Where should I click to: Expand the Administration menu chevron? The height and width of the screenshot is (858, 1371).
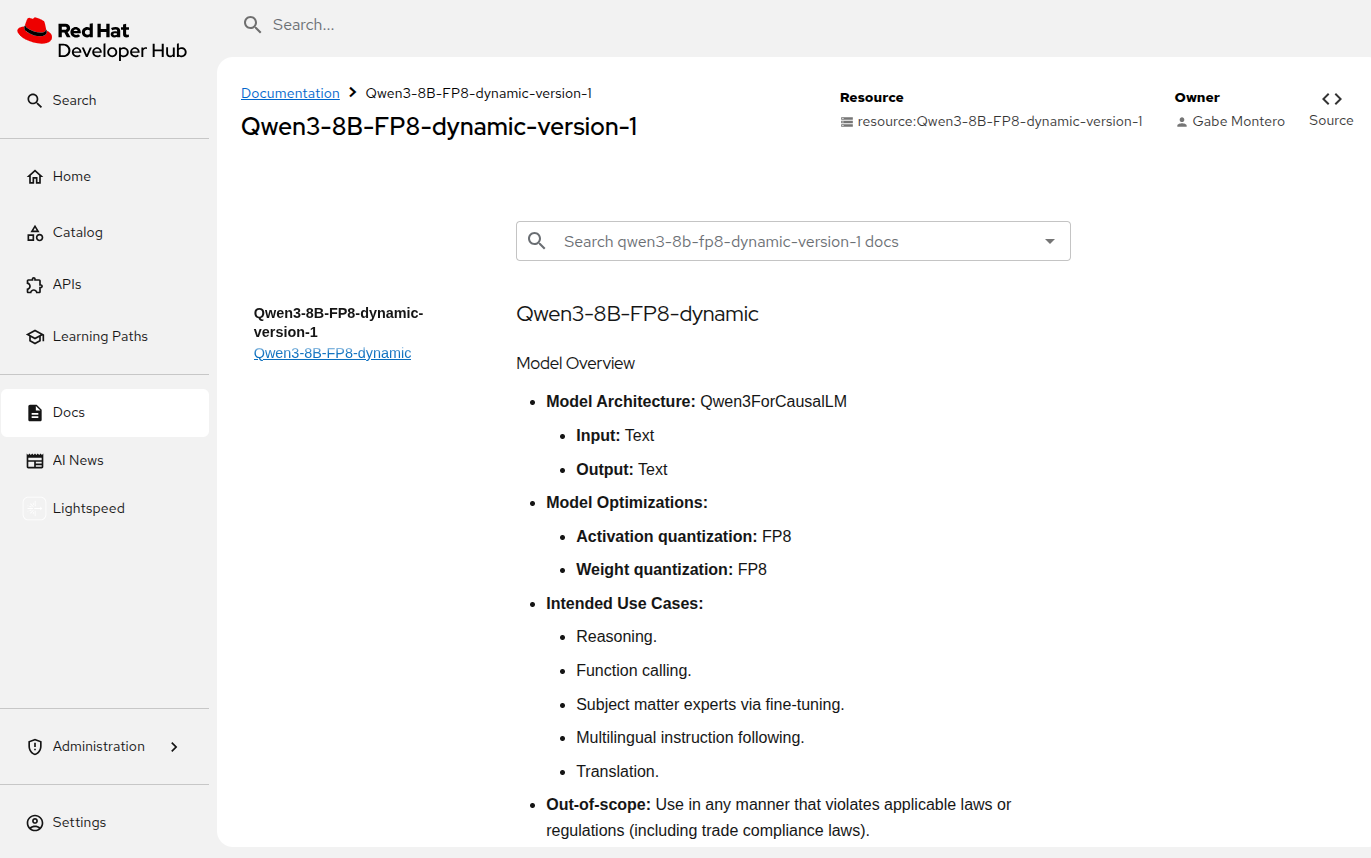click(174, 747)
